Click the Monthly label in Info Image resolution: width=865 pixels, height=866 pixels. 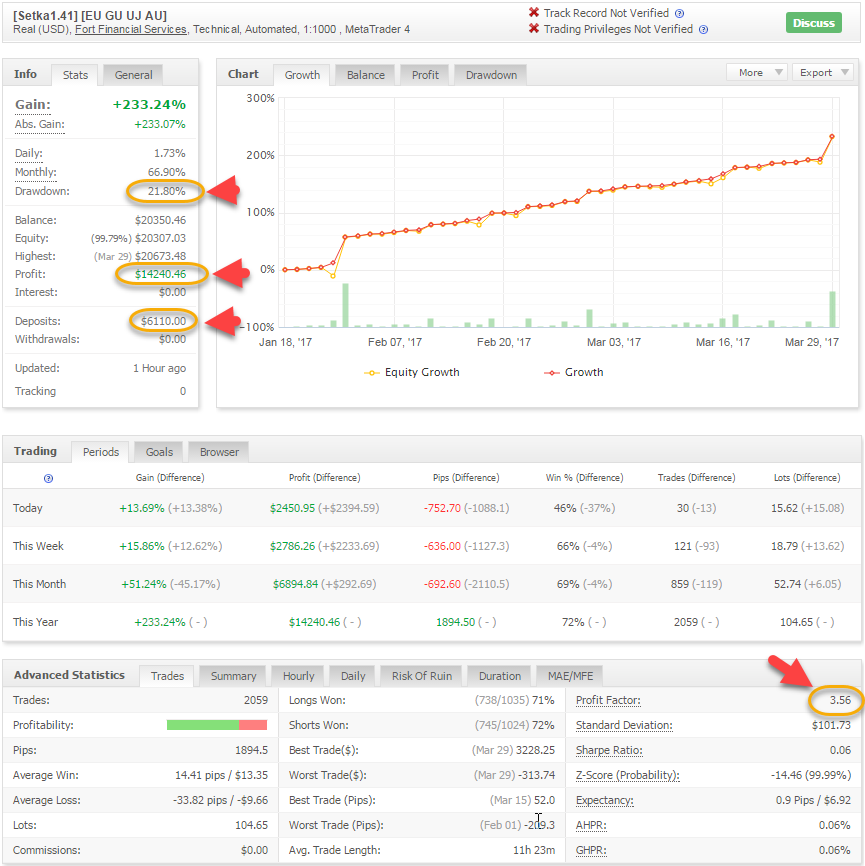[x=35, y=172]
